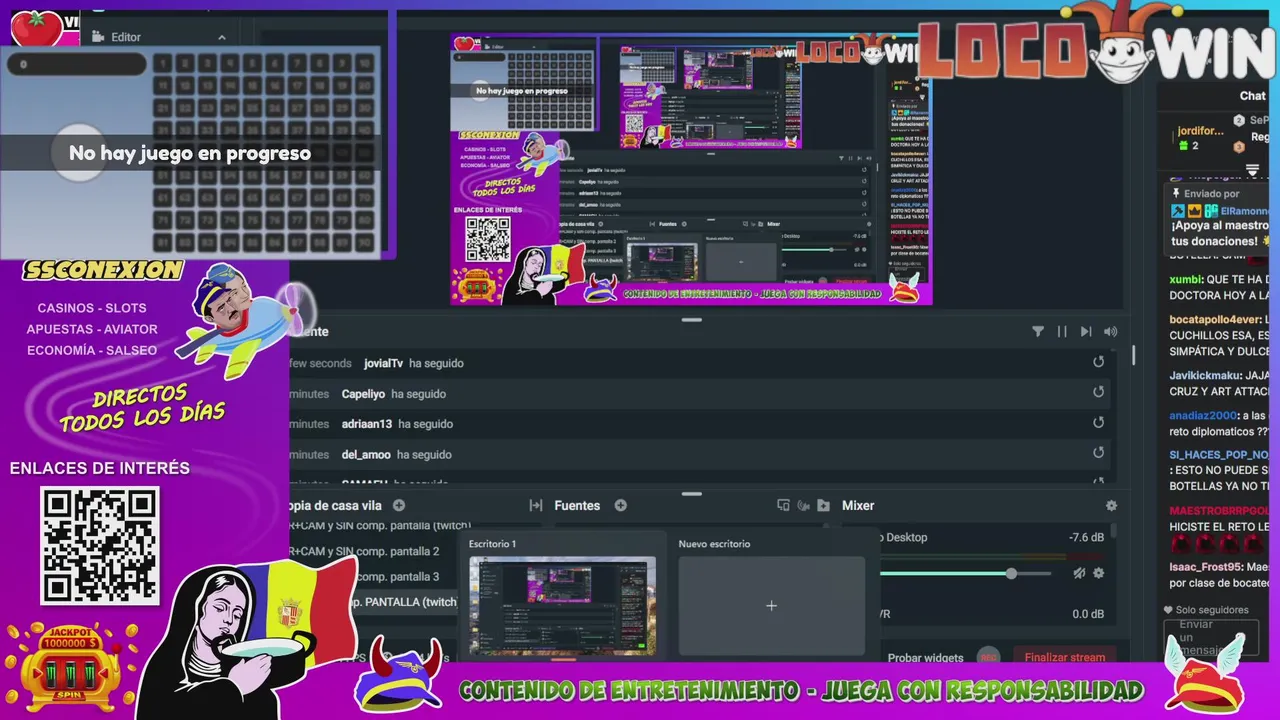Replay the adriaan13 follow alert
The height and width of the screenshot is (720, 1280).
(1098, 423)
